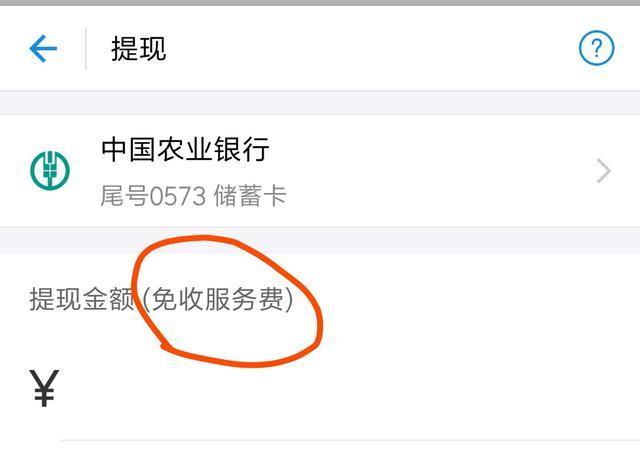Open card list via 尾号0573 储蓄卡

193,195
